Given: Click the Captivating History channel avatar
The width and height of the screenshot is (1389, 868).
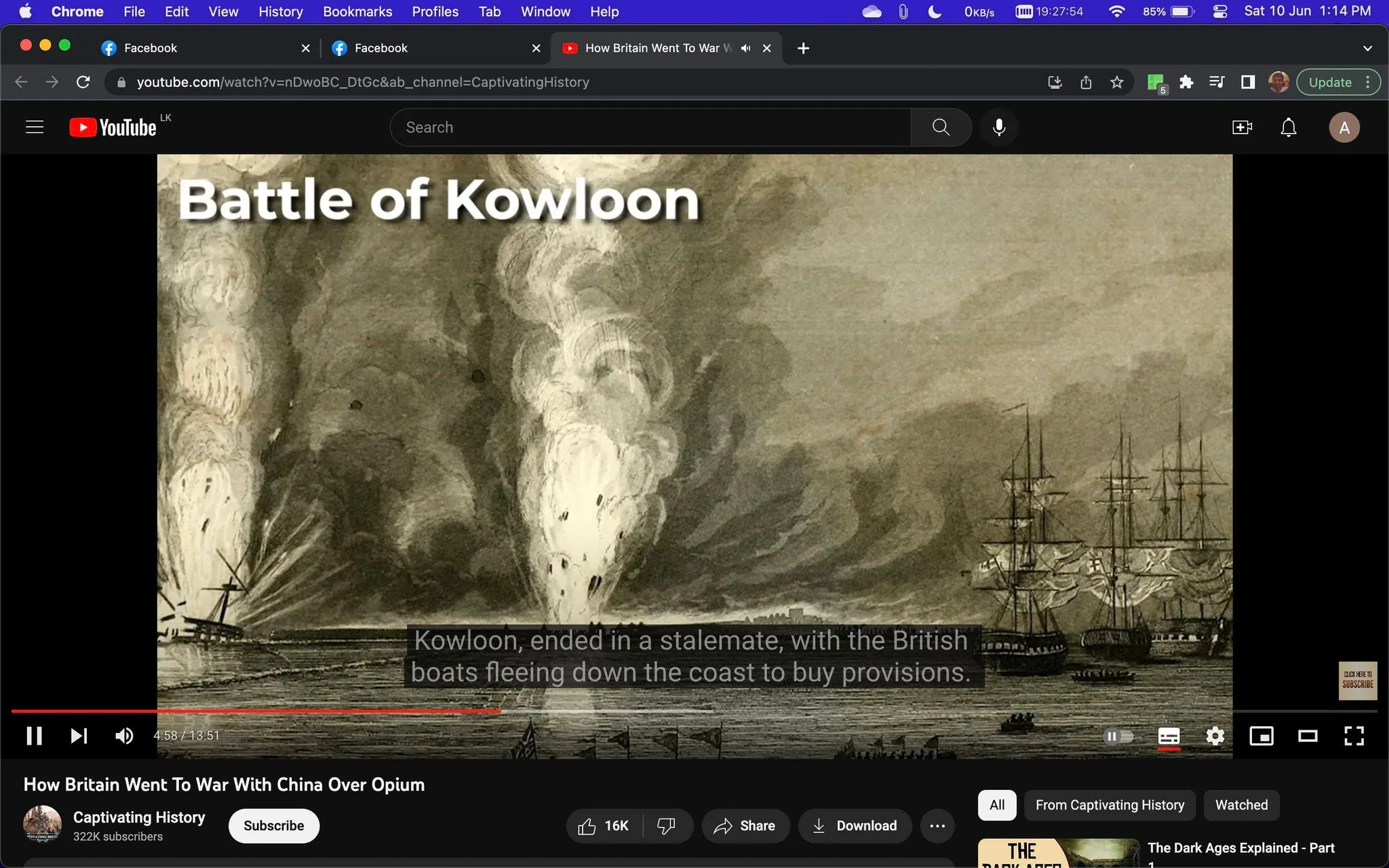Looking at the screenshot, I should coord(42,824).
